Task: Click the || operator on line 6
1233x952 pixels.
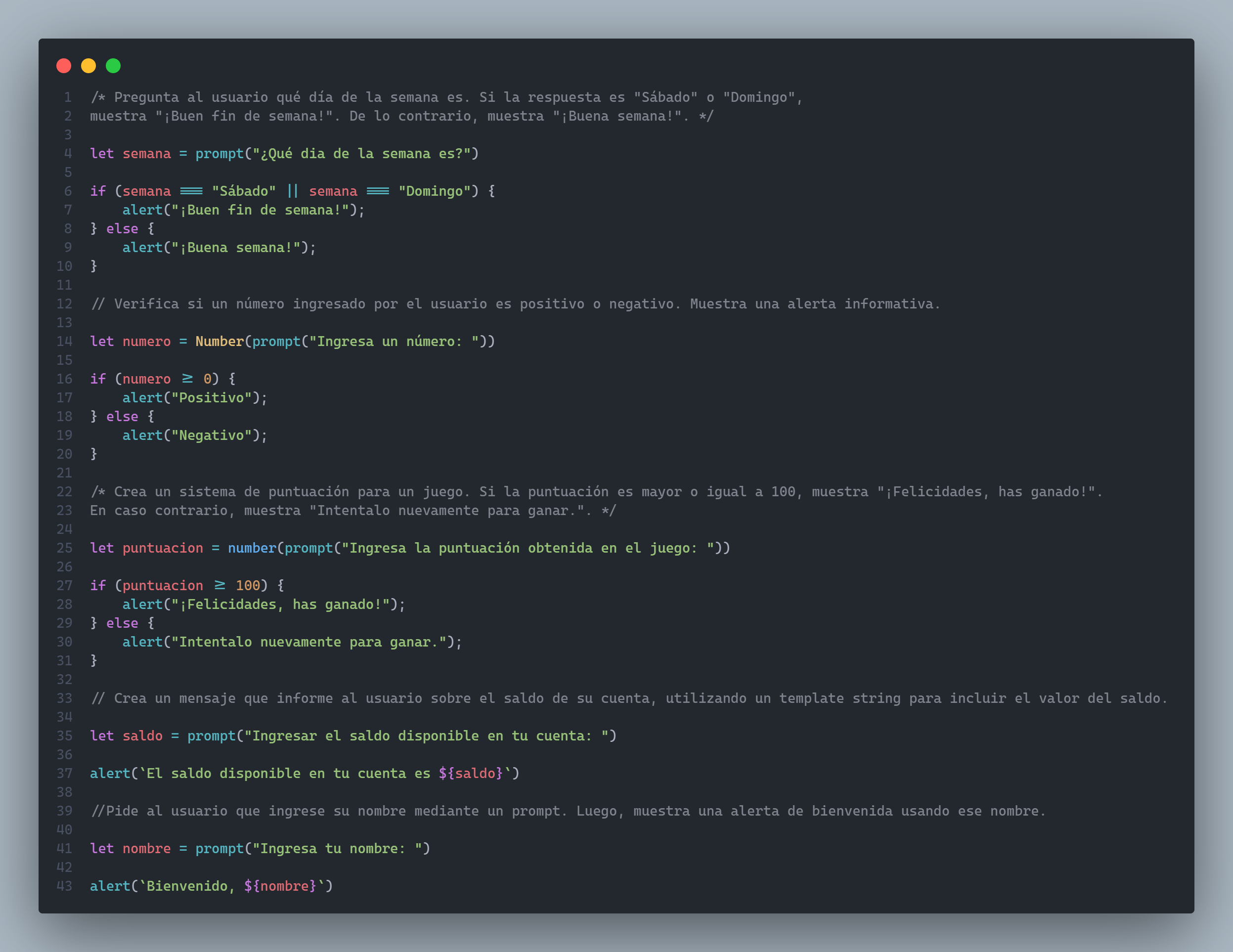Action: tap(293, 191)
